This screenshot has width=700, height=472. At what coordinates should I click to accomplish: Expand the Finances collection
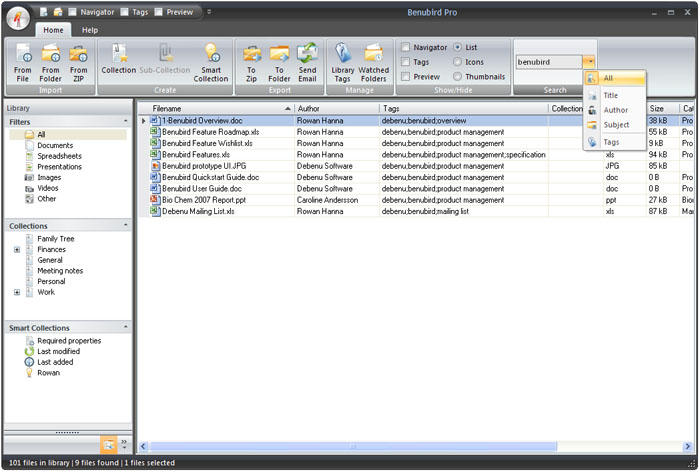pos(17,250)
